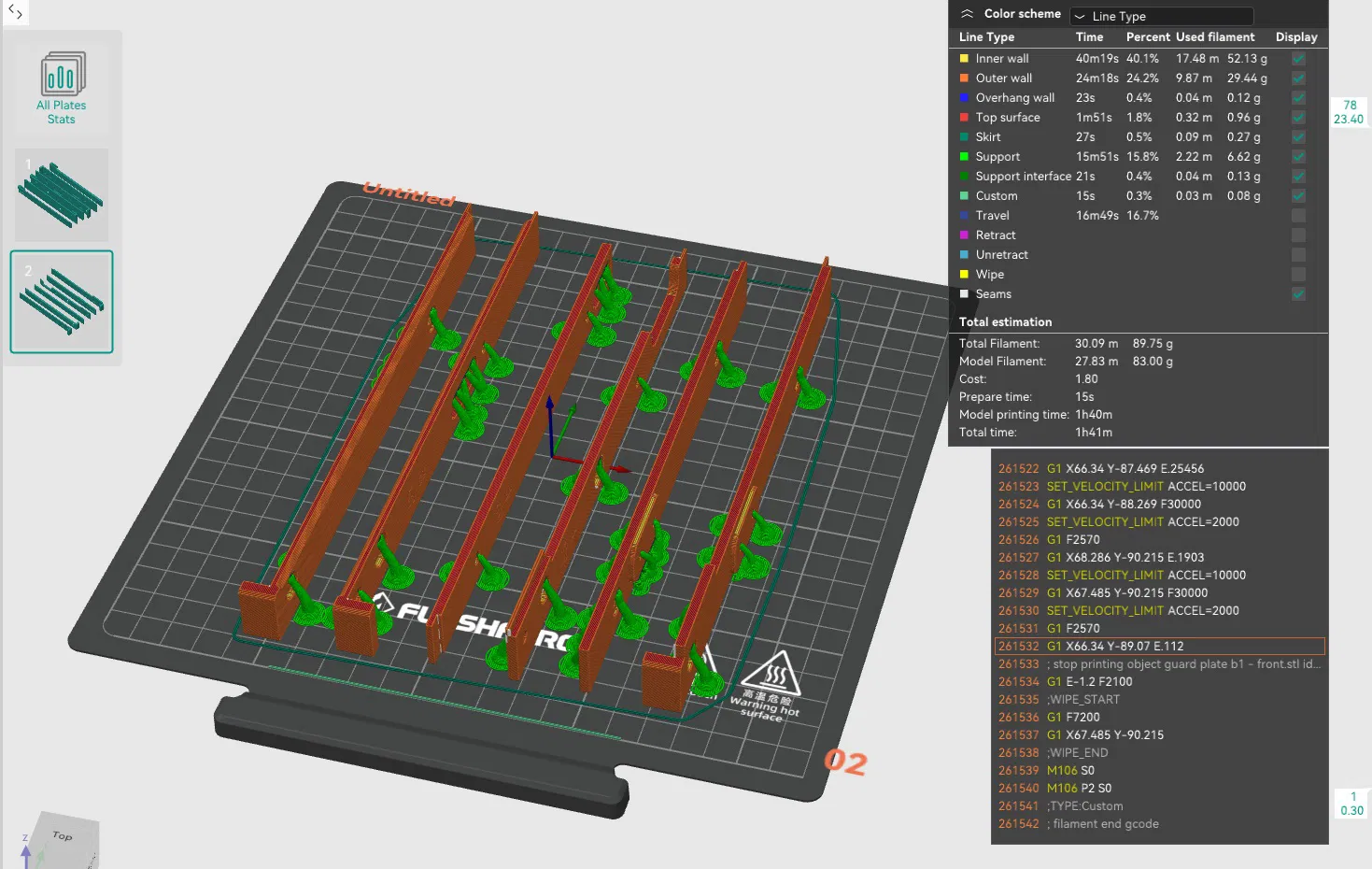Hide Overhang wall lines via its checkbox
This screenshot has width=1372, height=869.
tap(1298, 98)
